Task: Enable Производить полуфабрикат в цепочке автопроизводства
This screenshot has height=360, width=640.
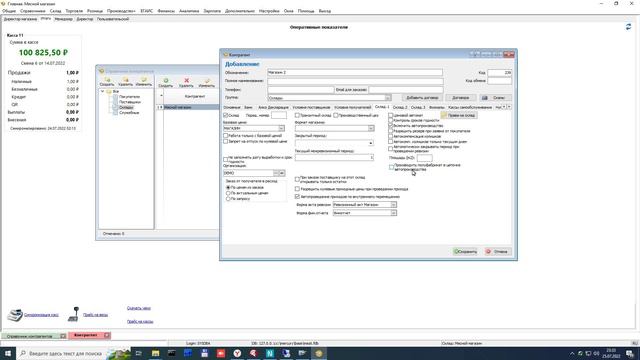Action: pyautogui.click(x=391, y=167)
